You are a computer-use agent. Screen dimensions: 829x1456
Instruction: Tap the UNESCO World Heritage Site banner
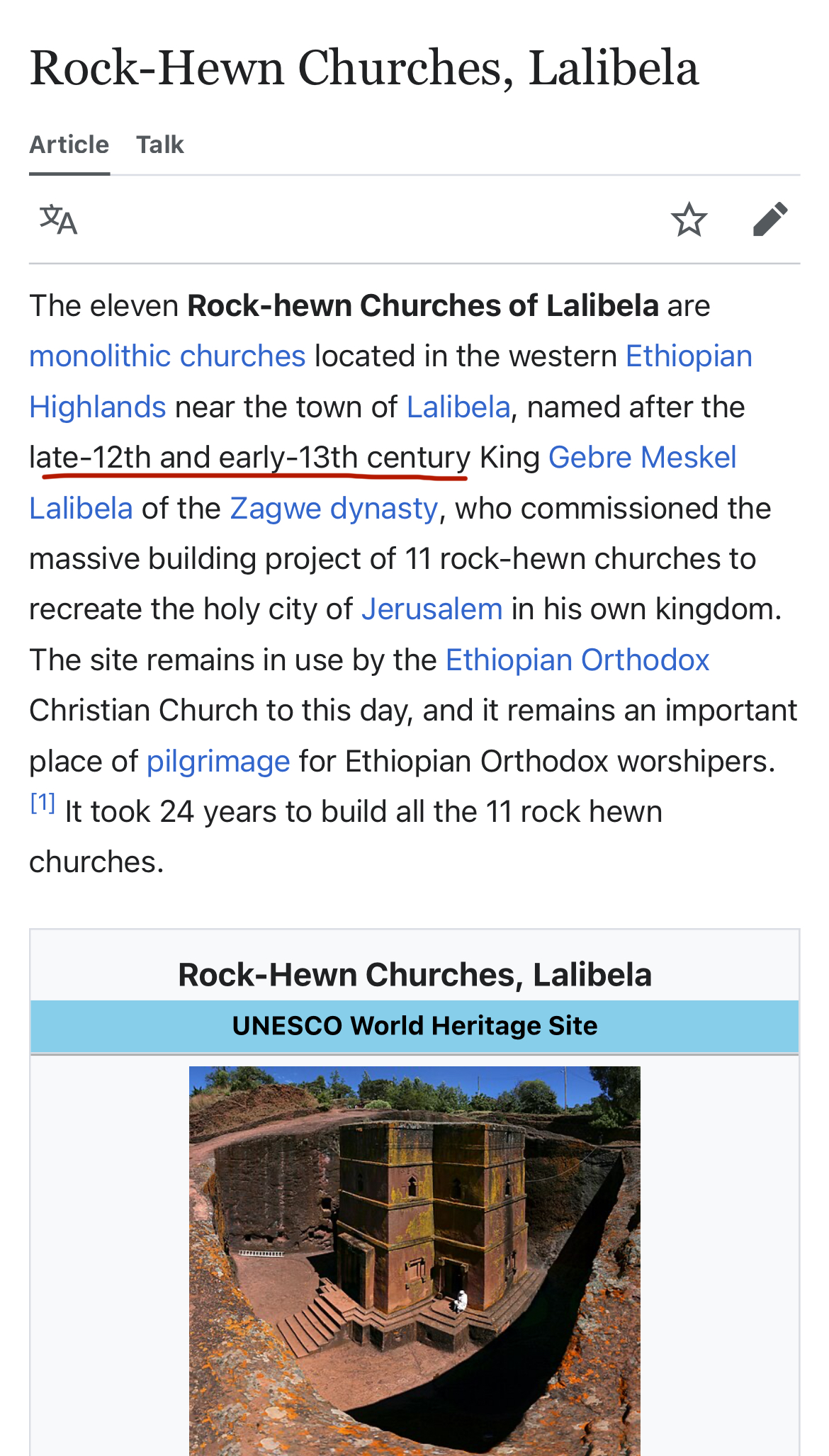coord(414,1026)
